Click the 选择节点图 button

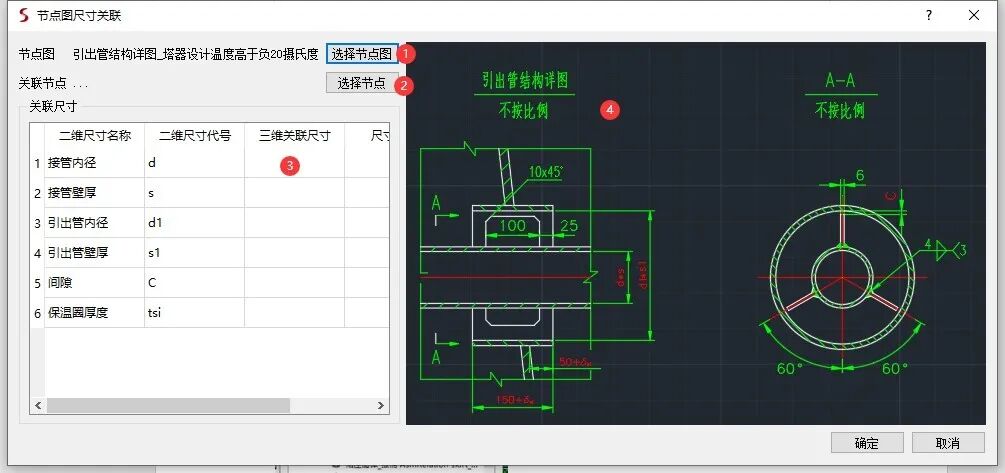[362, 54]
